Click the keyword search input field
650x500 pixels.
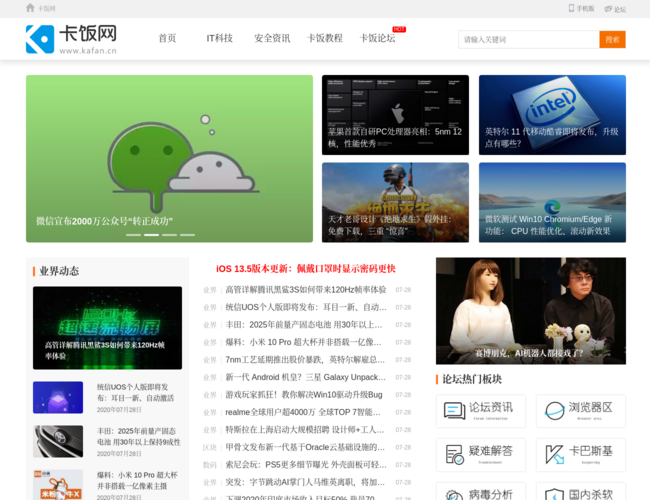(x=529, y=39)
